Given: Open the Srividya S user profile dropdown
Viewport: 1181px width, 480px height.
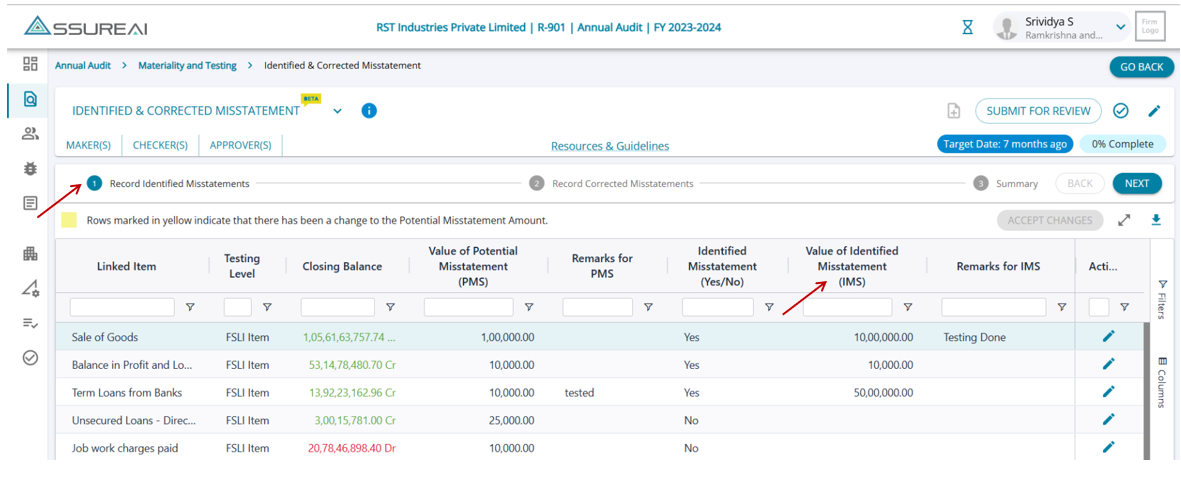Looking at the screenshot, I should point(1120,28).
